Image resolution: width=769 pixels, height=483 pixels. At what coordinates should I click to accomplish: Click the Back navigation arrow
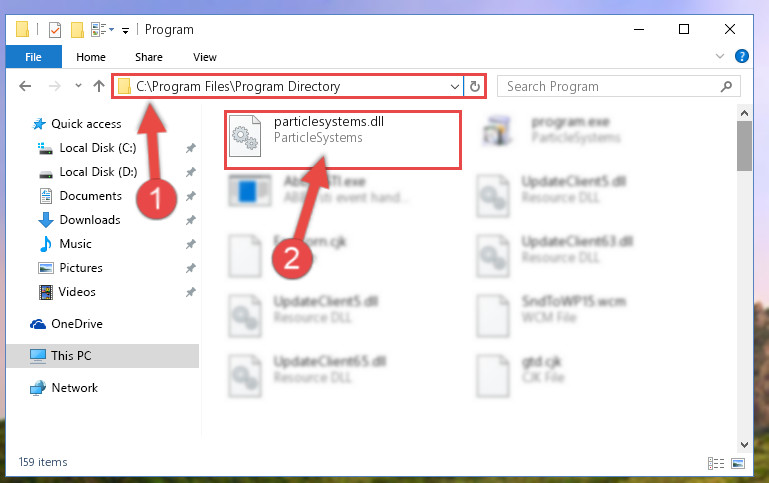click(x=25, y=86)
